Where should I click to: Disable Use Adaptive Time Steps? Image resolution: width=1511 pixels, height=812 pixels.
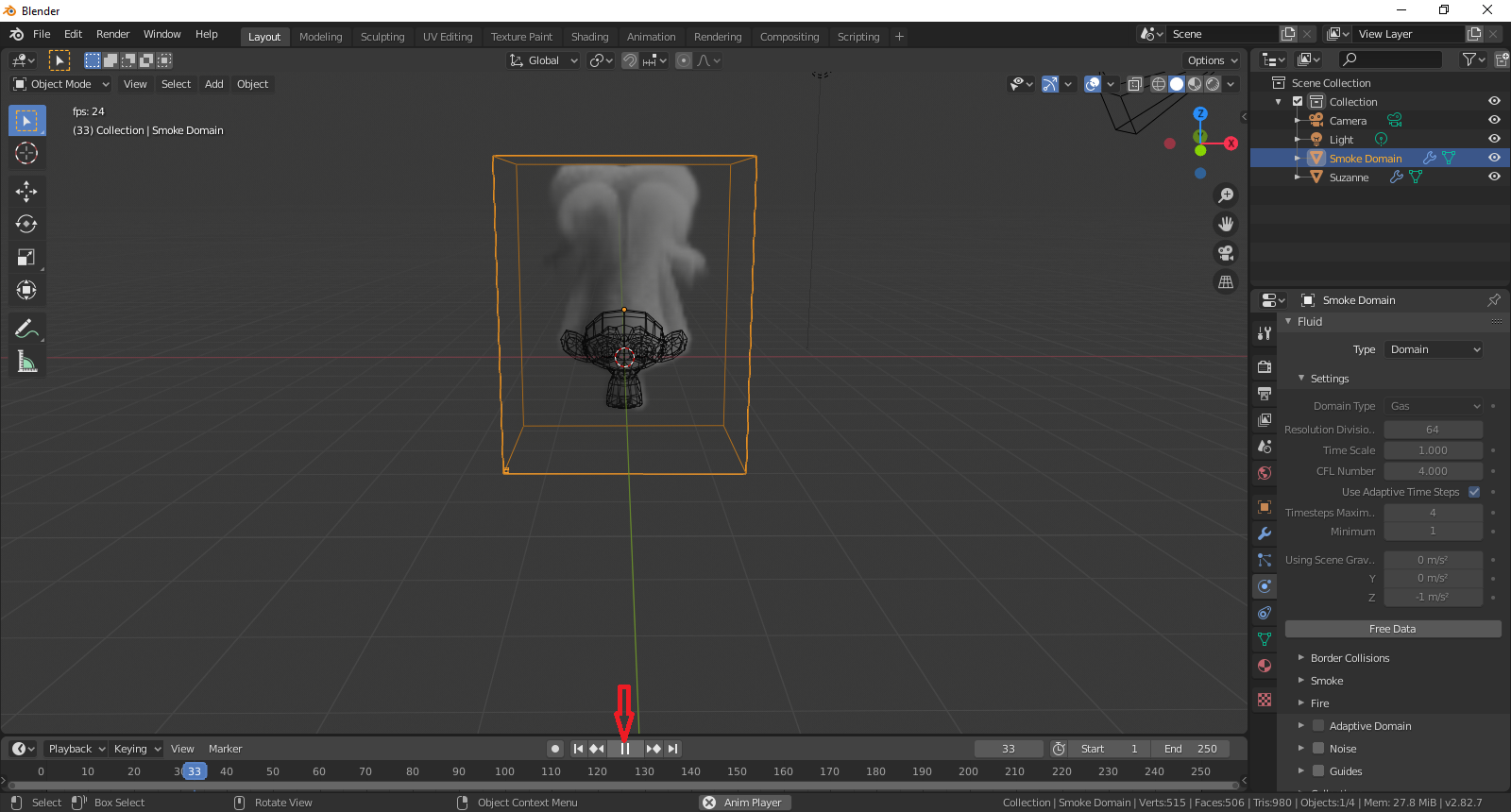tap(1474, 492)
